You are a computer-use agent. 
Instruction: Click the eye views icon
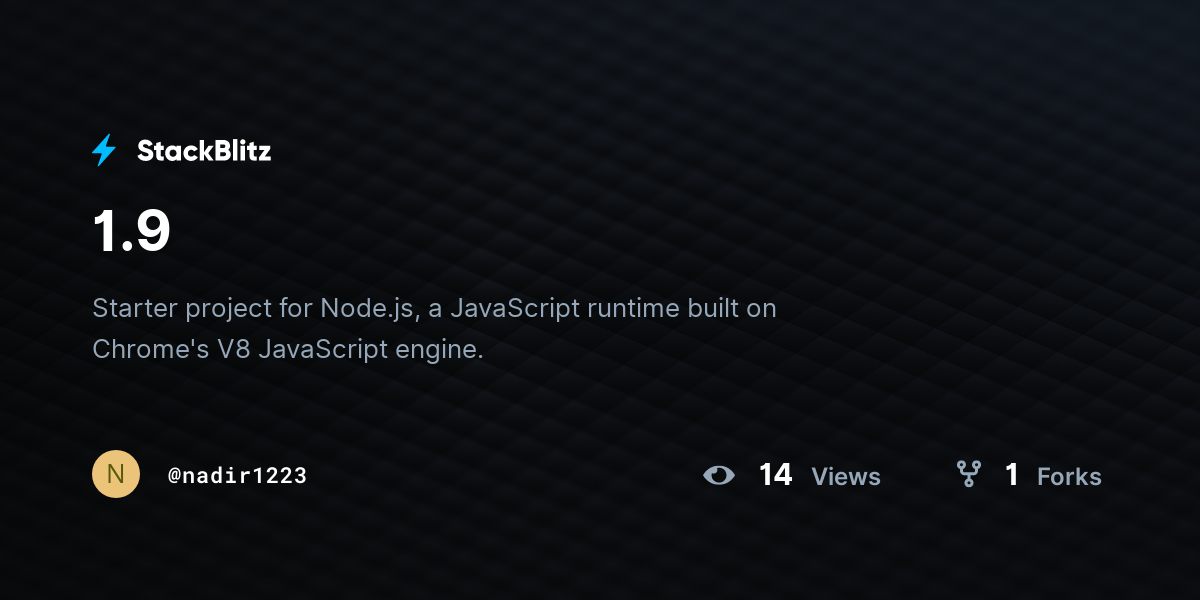pyautogui.click(x=718, y=475)
